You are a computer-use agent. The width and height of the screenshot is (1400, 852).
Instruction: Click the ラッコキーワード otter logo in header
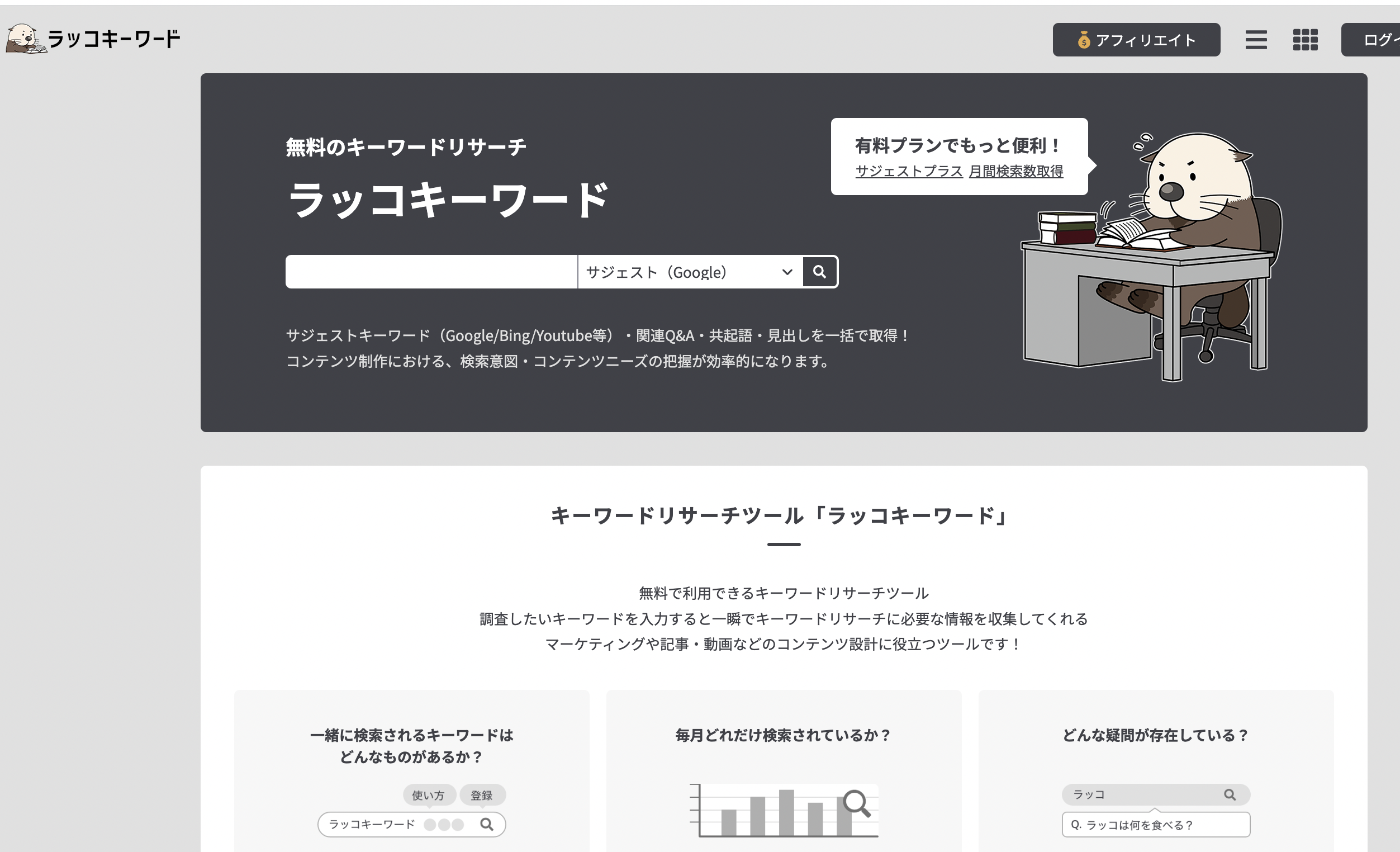(93, 39)
